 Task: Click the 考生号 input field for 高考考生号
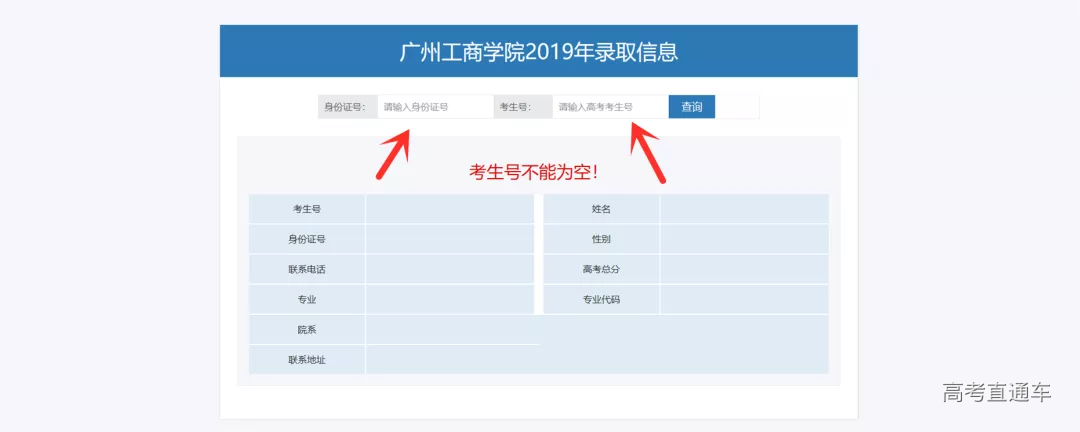coord(609,107)
